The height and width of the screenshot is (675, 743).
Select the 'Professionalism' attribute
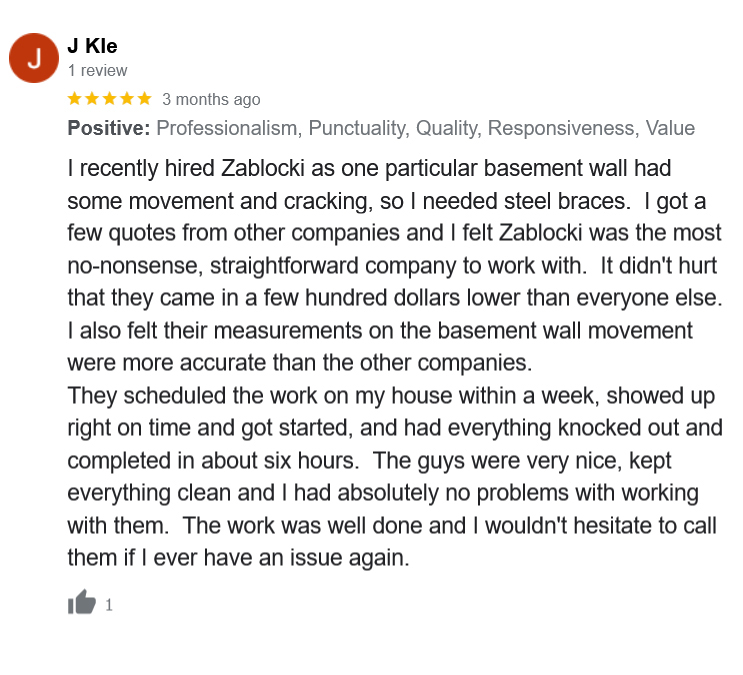229,128
